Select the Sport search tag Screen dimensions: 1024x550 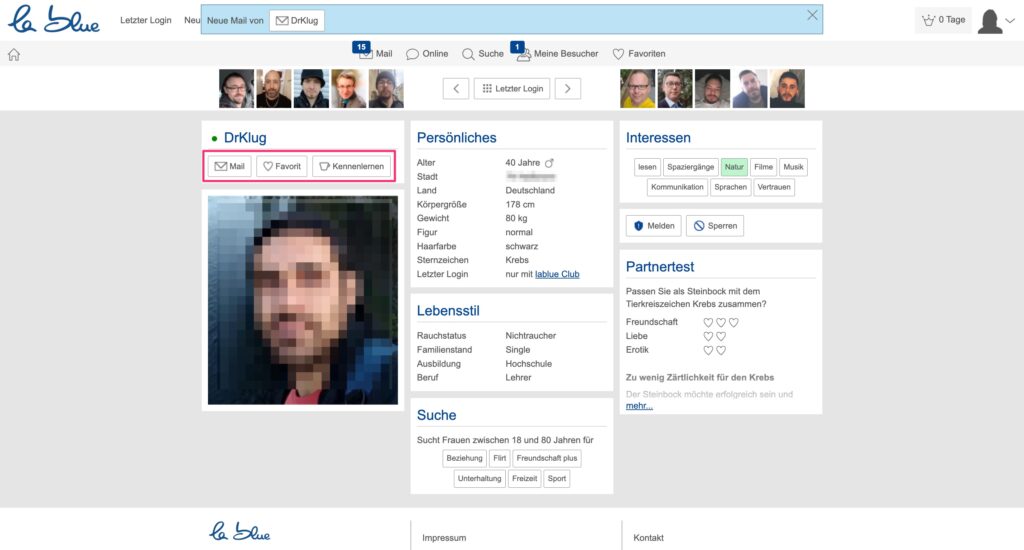[x=557, y=479]
